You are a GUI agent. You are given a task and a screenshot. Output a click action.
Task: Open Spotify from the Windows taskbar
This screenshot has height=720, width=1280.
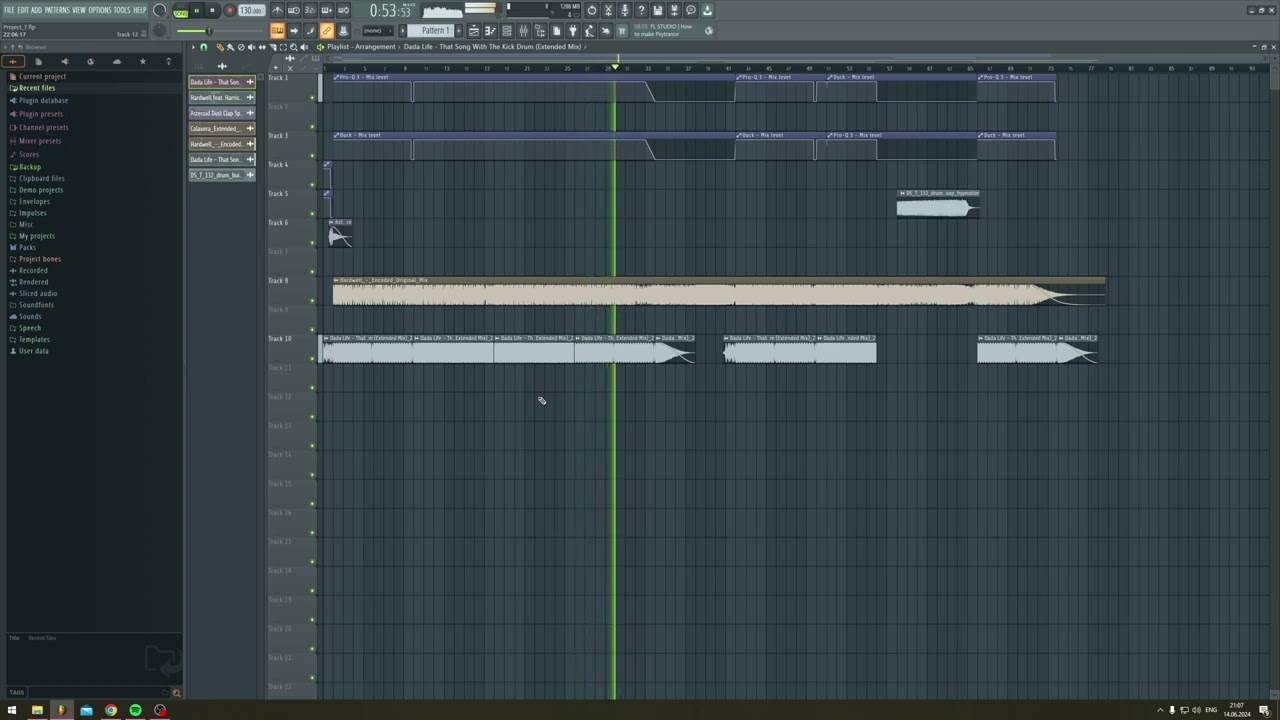pos(135,710)
